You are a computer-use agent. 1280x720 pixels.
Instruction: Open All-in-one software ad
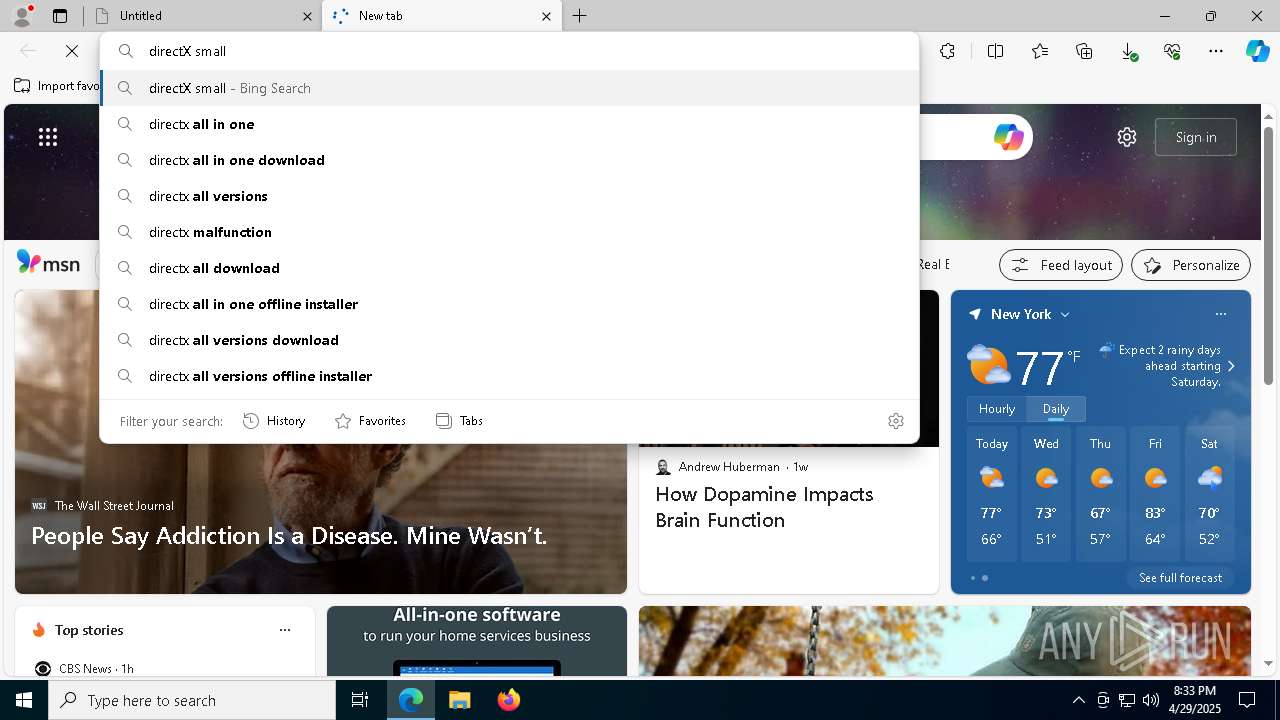click(x=477, y=640)
